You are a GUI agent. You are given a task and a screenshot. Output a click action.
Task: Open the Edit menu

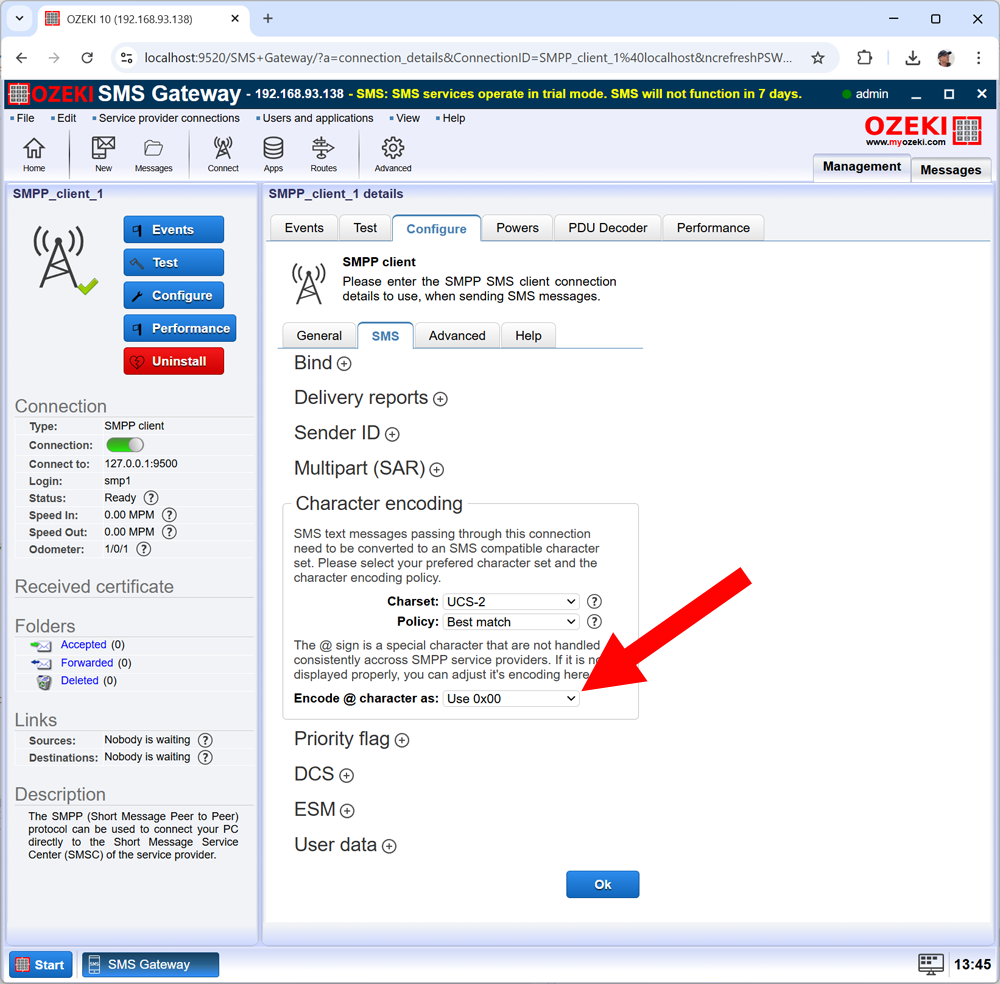(x=66, y=118)
